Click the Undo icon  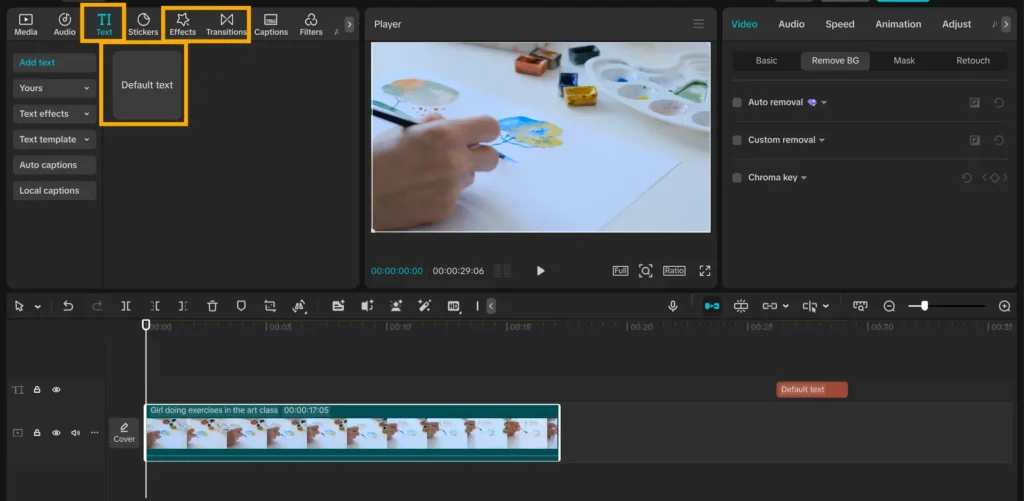pyautogui.click(x=68, y=306)
